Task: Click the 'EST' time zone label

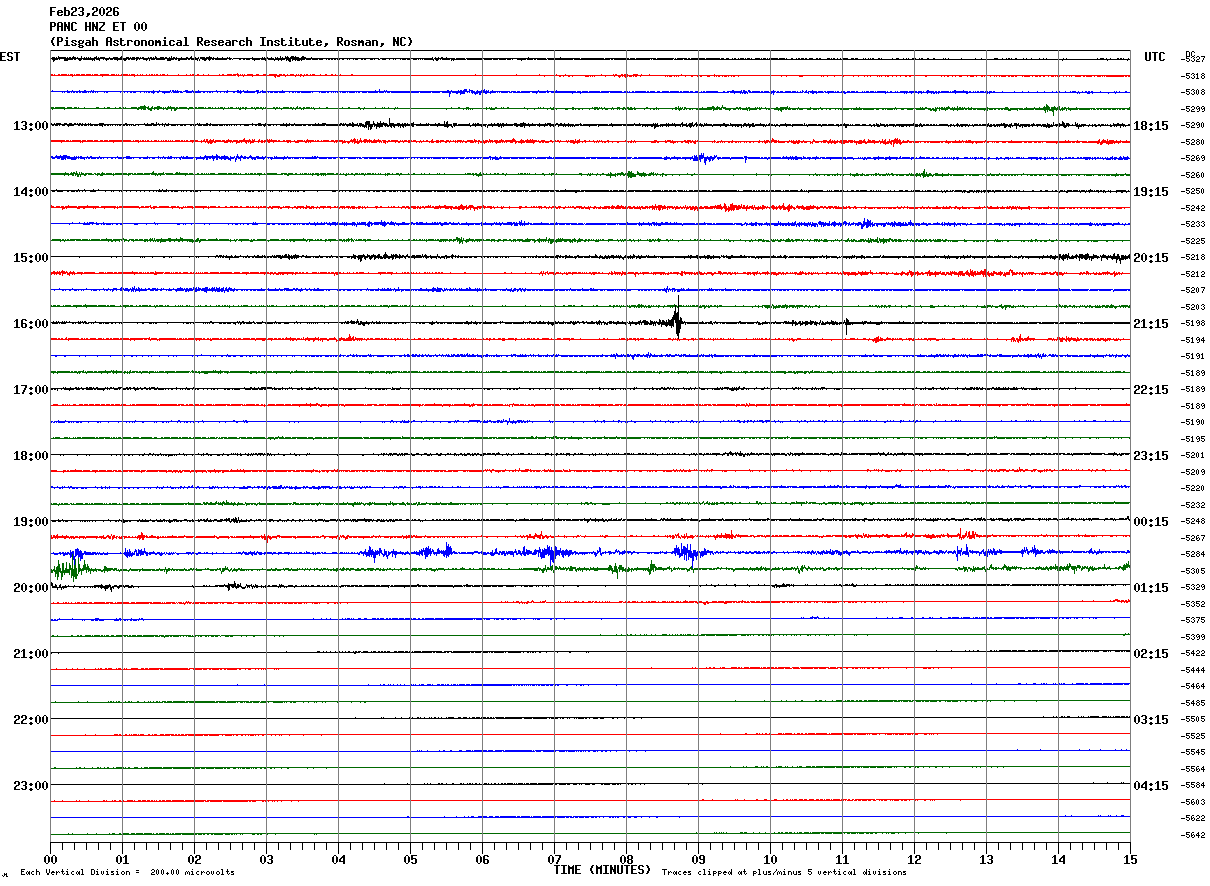Action: click(x=10, y=57)
